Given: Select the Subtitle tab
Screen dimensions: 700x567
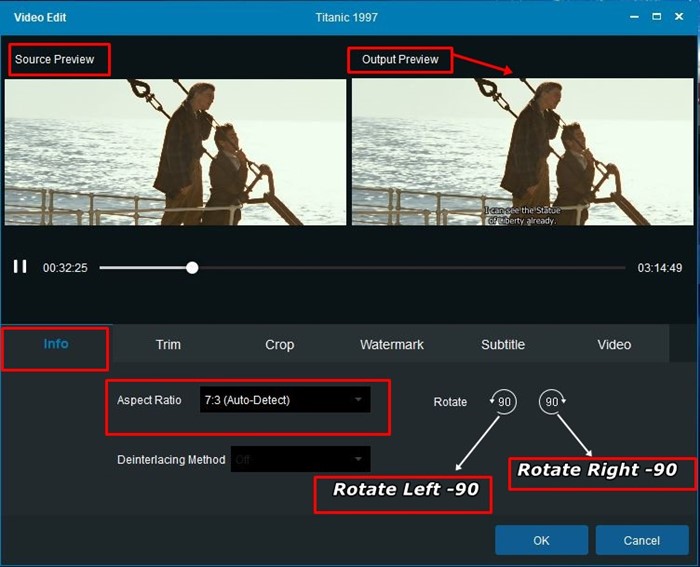Looking at the screenshot, I should [x=503, y=345].
